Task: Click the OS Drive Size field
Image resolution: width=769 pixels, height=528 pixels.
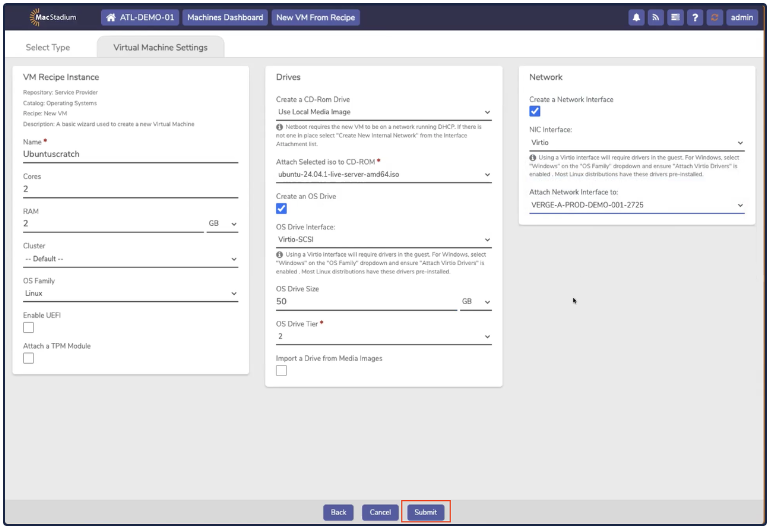Action: coord(366,302)
